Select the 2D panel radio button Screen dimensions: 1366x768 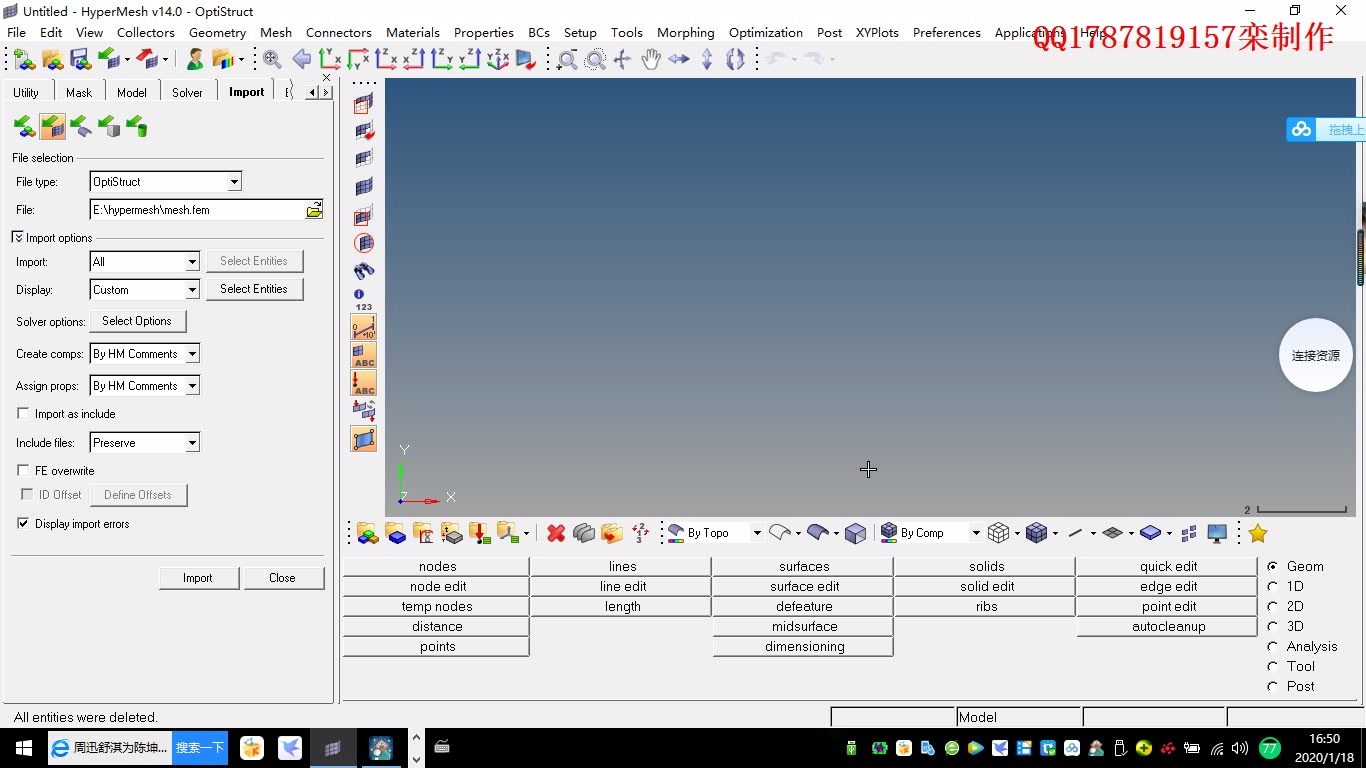(1273, 606)
